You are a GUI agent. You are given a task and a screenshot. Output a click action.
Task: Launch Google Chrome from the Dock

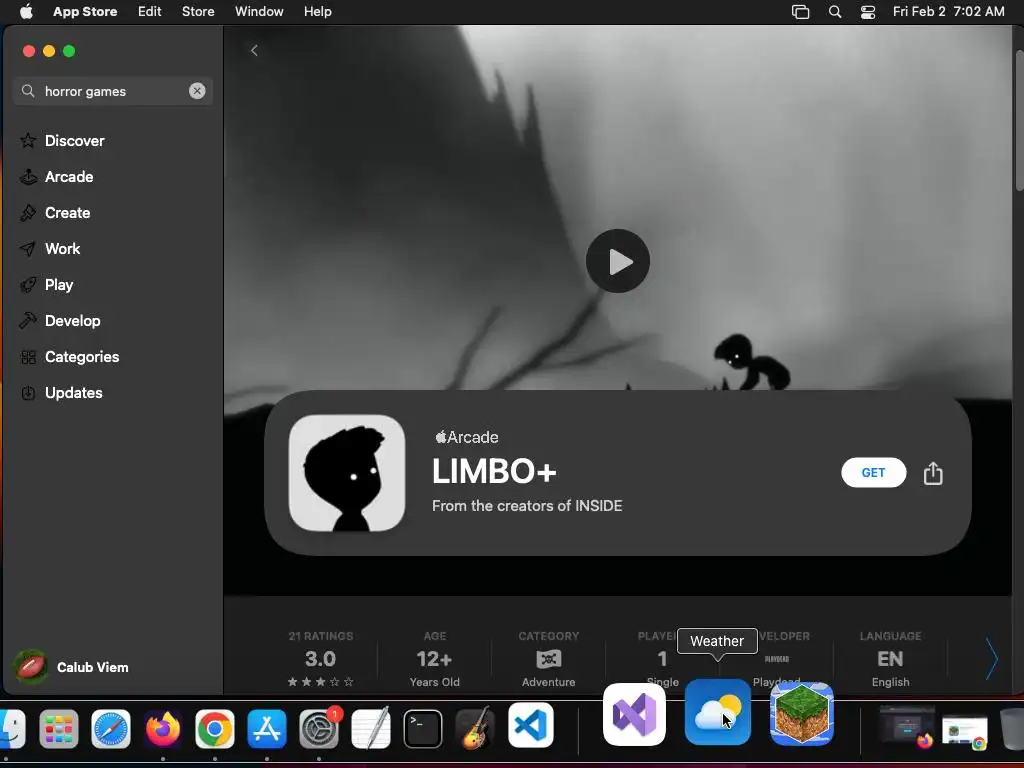214,729
